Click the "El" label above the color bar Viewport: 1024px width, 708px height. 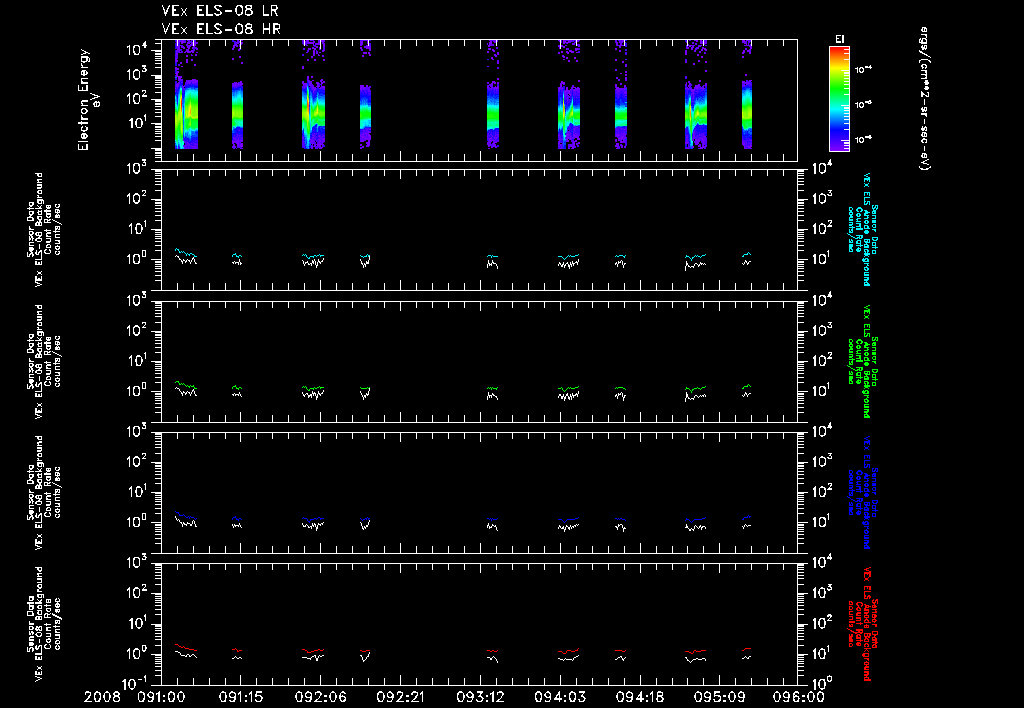click(839, 39)
